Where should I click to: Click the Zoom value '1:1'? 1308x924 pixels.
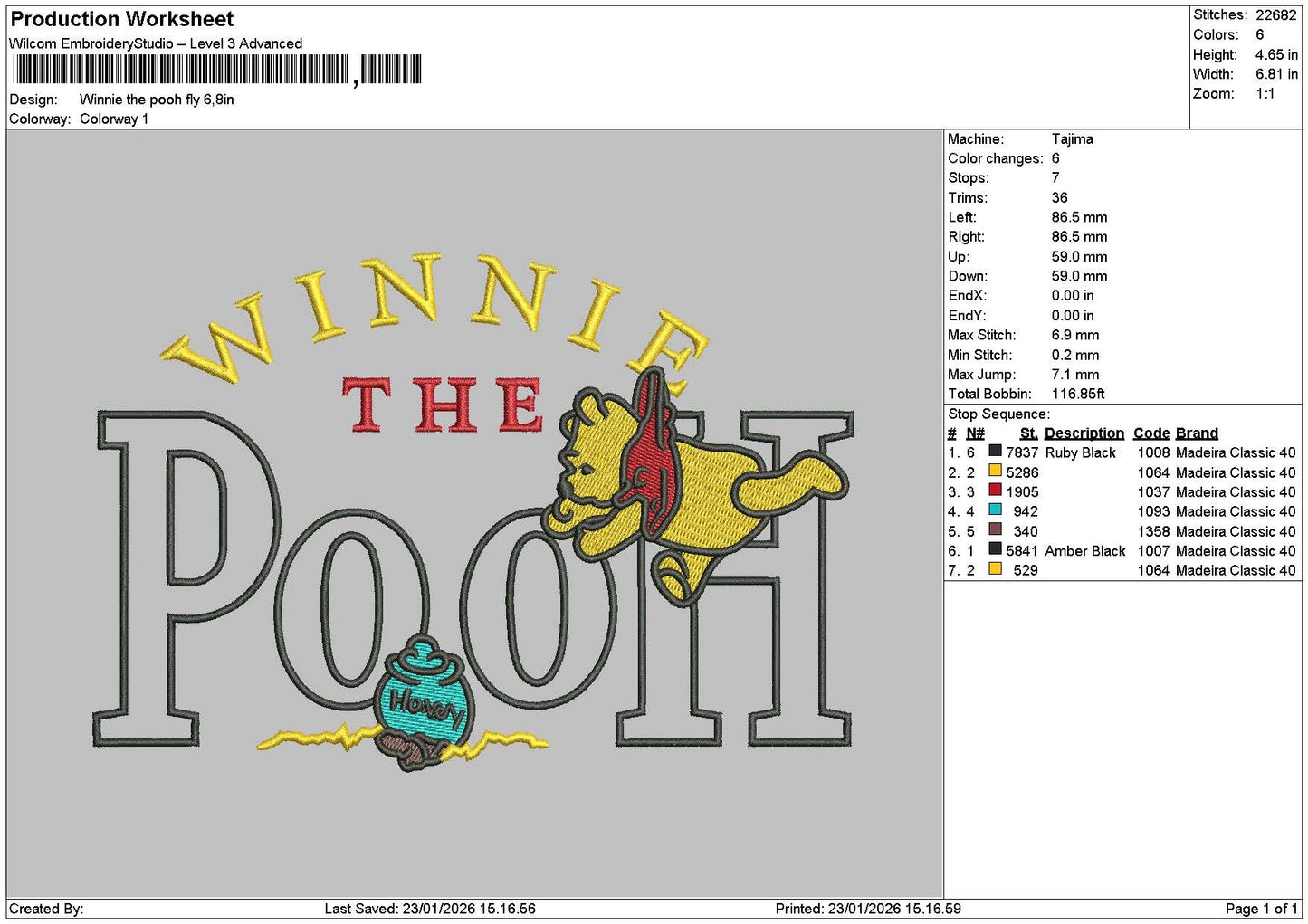click(1265, 94)
